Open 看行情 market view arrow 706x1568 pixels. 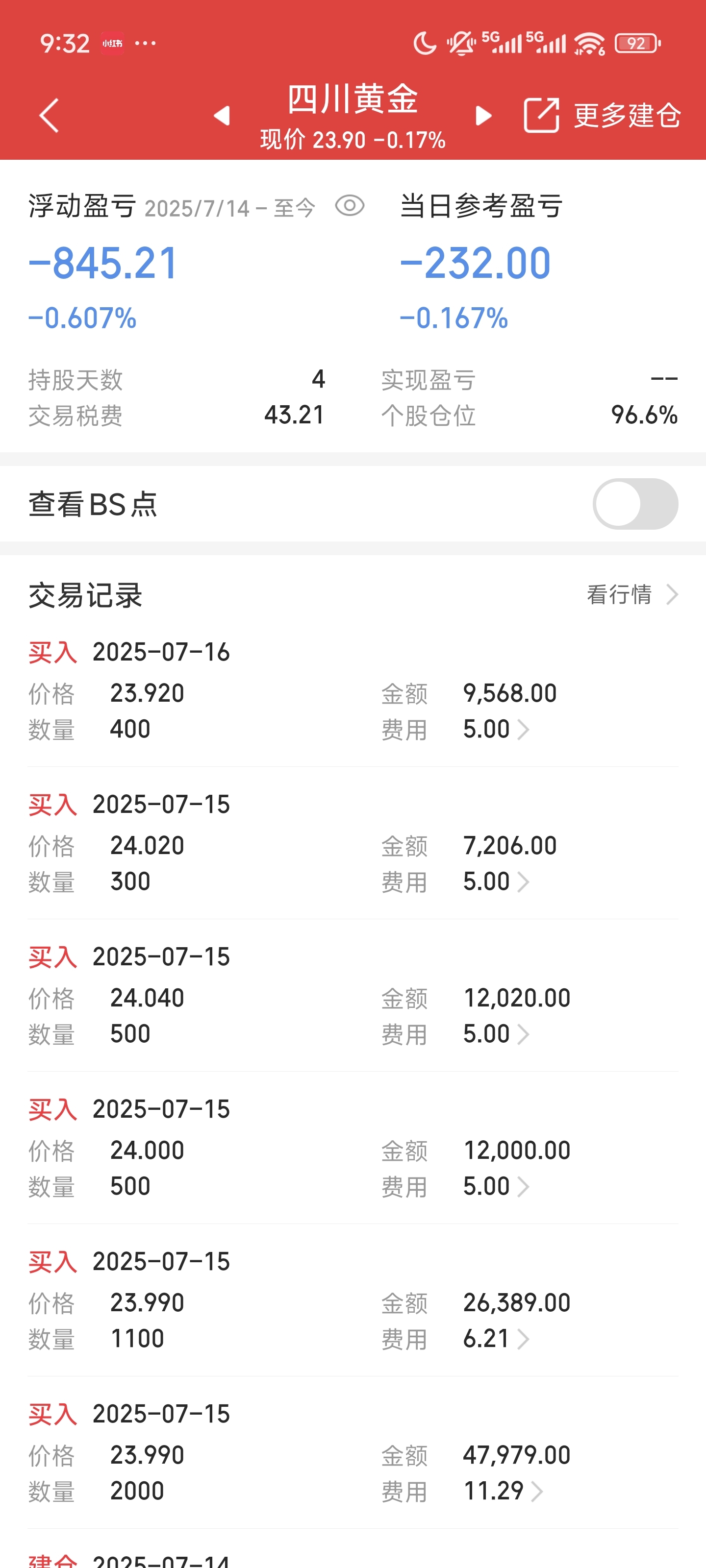coord(672,594)
